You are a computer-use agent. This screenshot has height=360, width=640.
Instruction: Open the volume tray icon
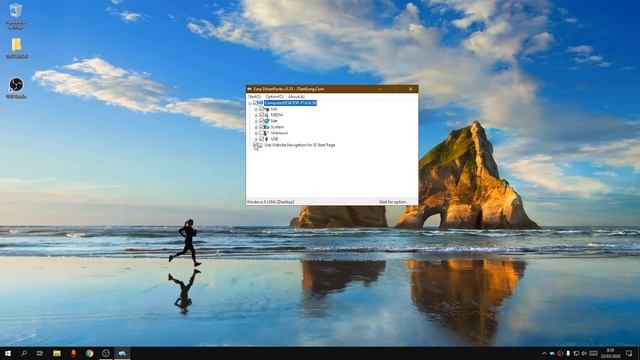(584, 353)
